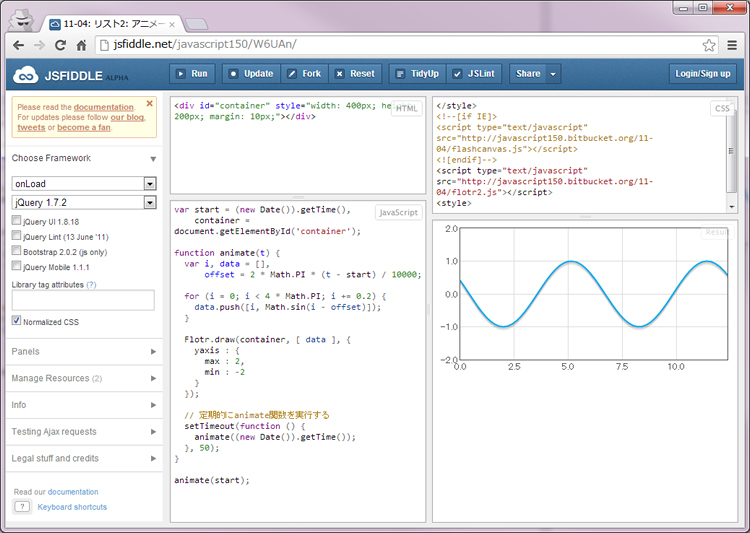The height and width of the screenshot is (533, 750).
Task: Click become a fan link
Action: click(84, 128)
